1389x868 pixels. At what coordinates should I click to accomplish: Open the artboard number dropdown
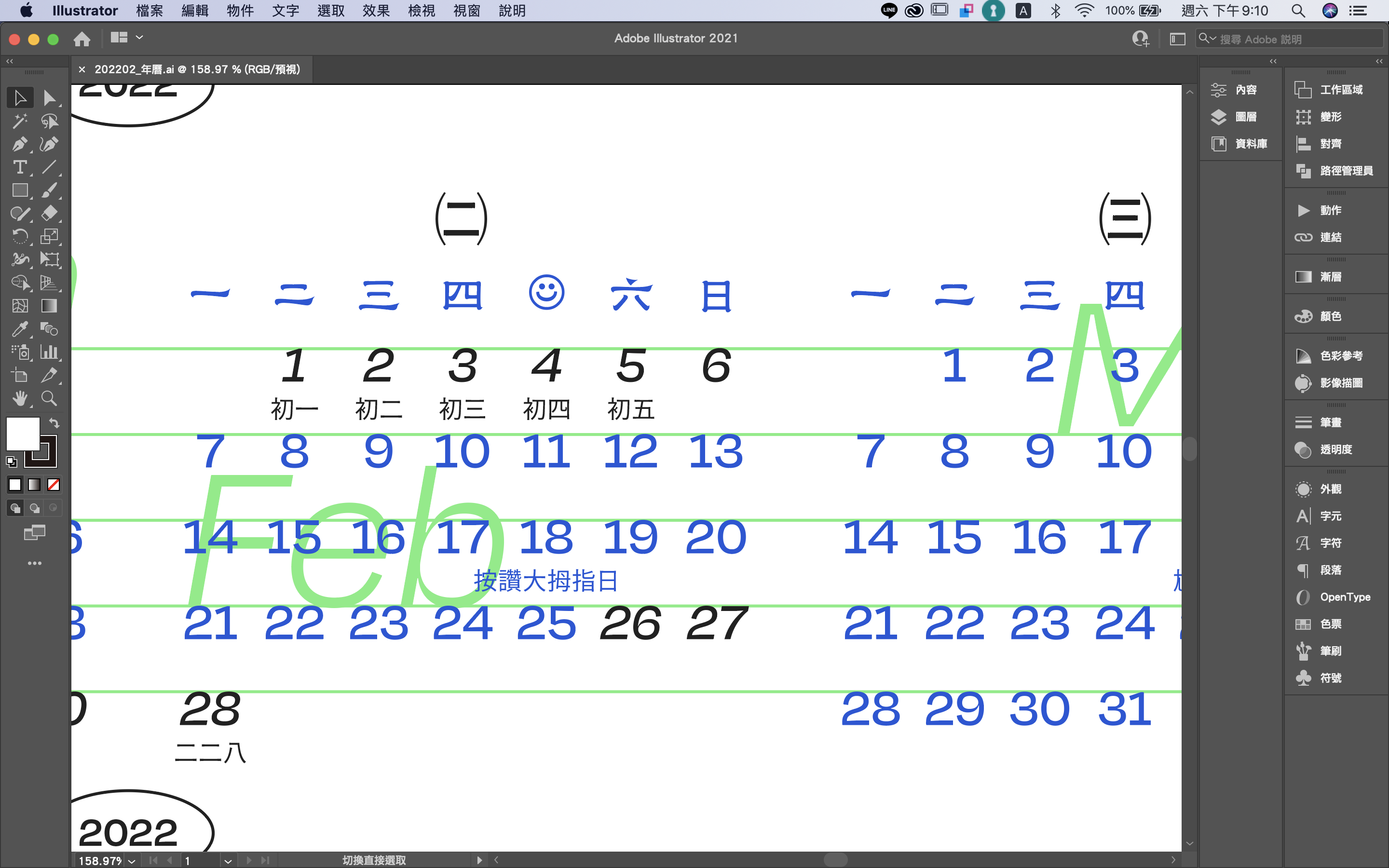228,861
